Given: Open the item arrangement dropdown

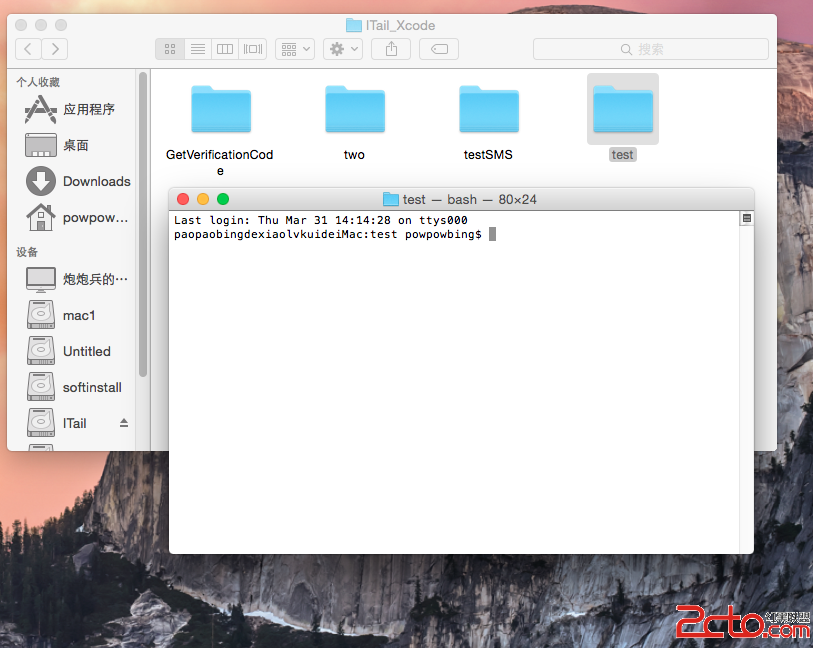Looking at the screenshot, I should (x=295, y=48).
